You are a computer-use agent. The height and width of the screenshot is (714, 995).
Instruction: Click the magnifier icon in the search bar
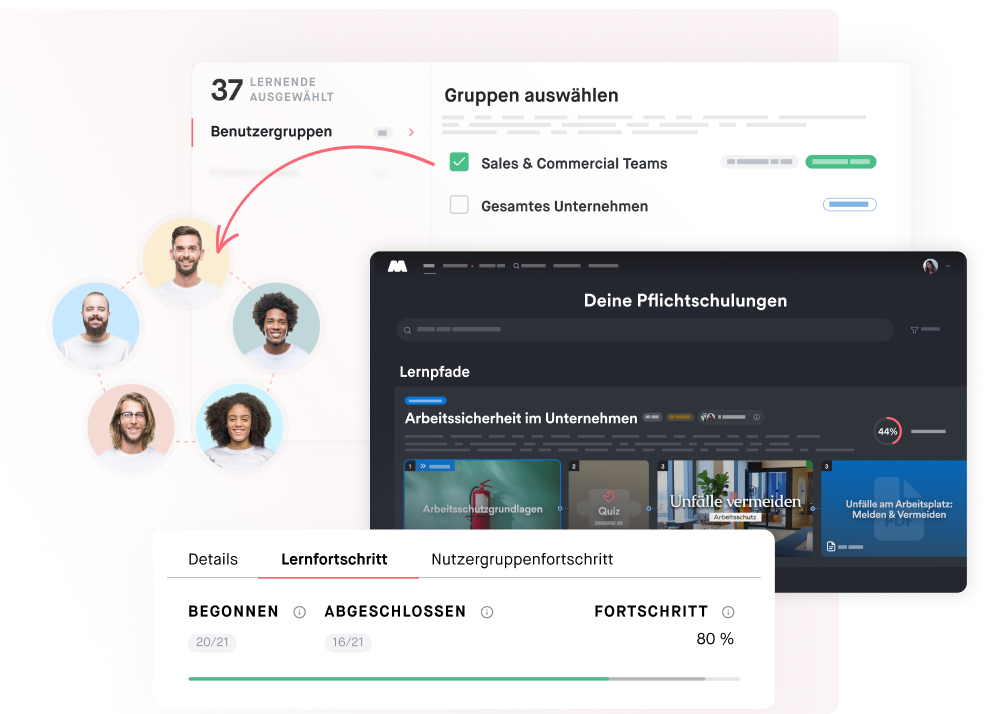click(405, 328)
